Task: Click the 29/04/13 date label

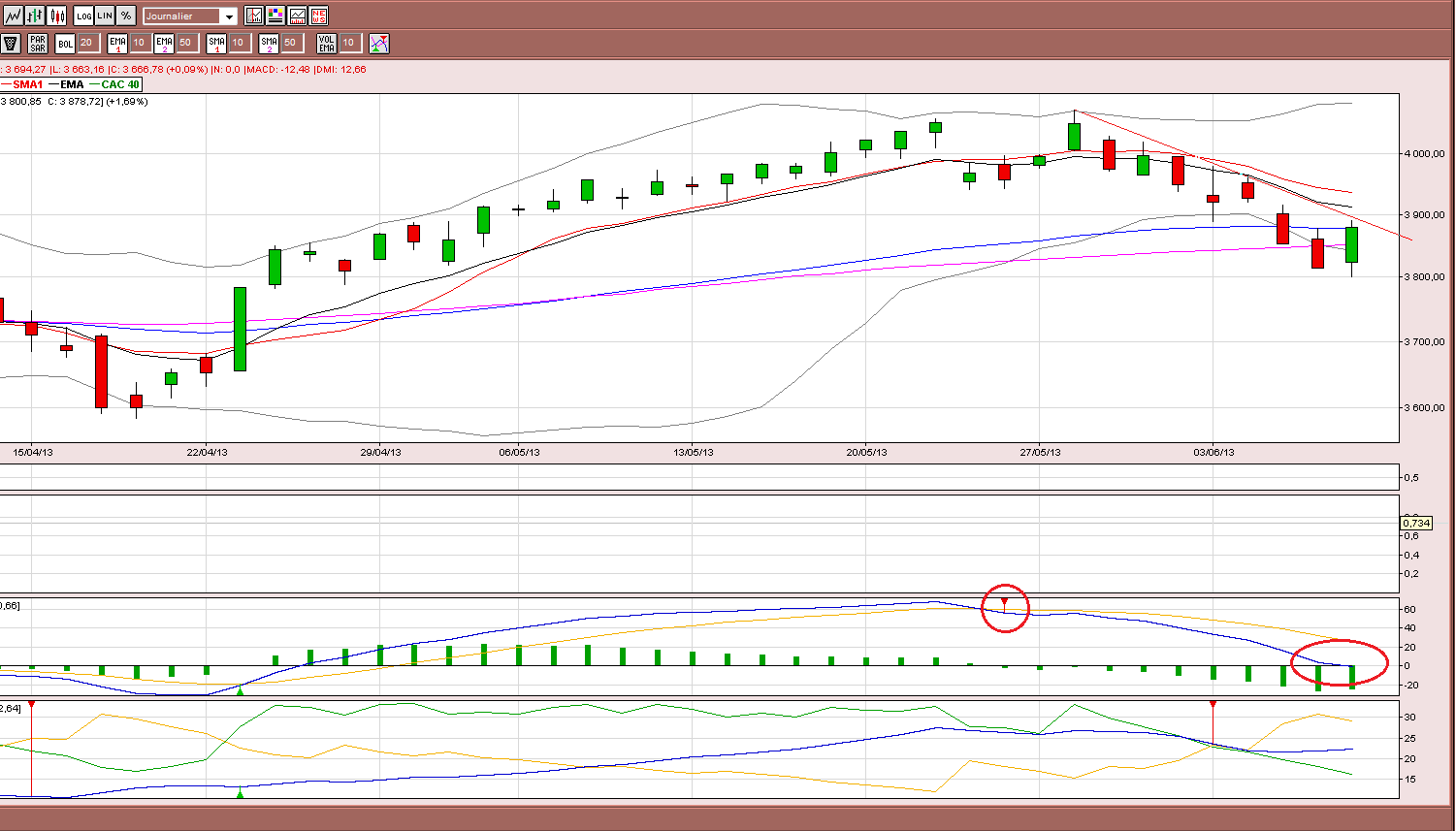Action: tap(380, 452)
